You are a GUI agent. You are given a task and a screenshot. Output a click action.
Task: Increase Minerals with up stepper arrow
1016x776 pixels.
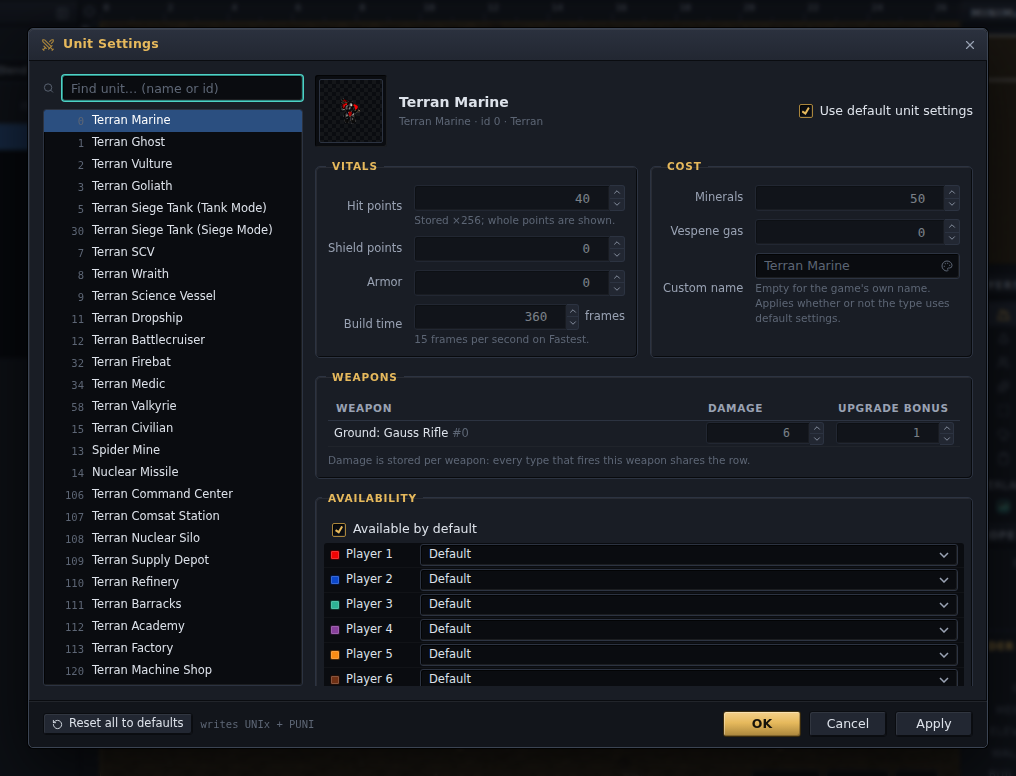[x=951, y=192]
